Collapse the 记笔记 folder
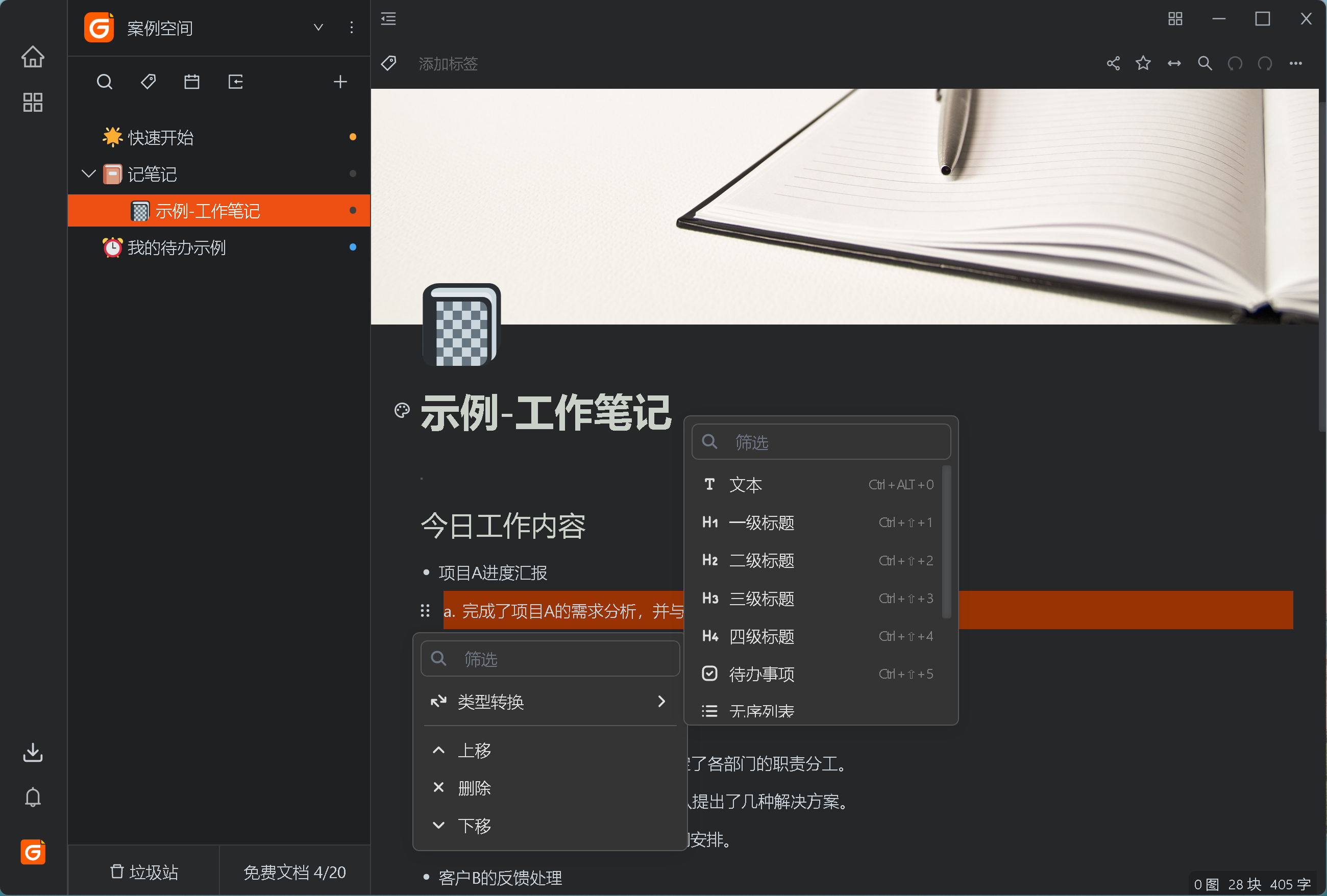1327x896 pixels. tap(88, 173)
